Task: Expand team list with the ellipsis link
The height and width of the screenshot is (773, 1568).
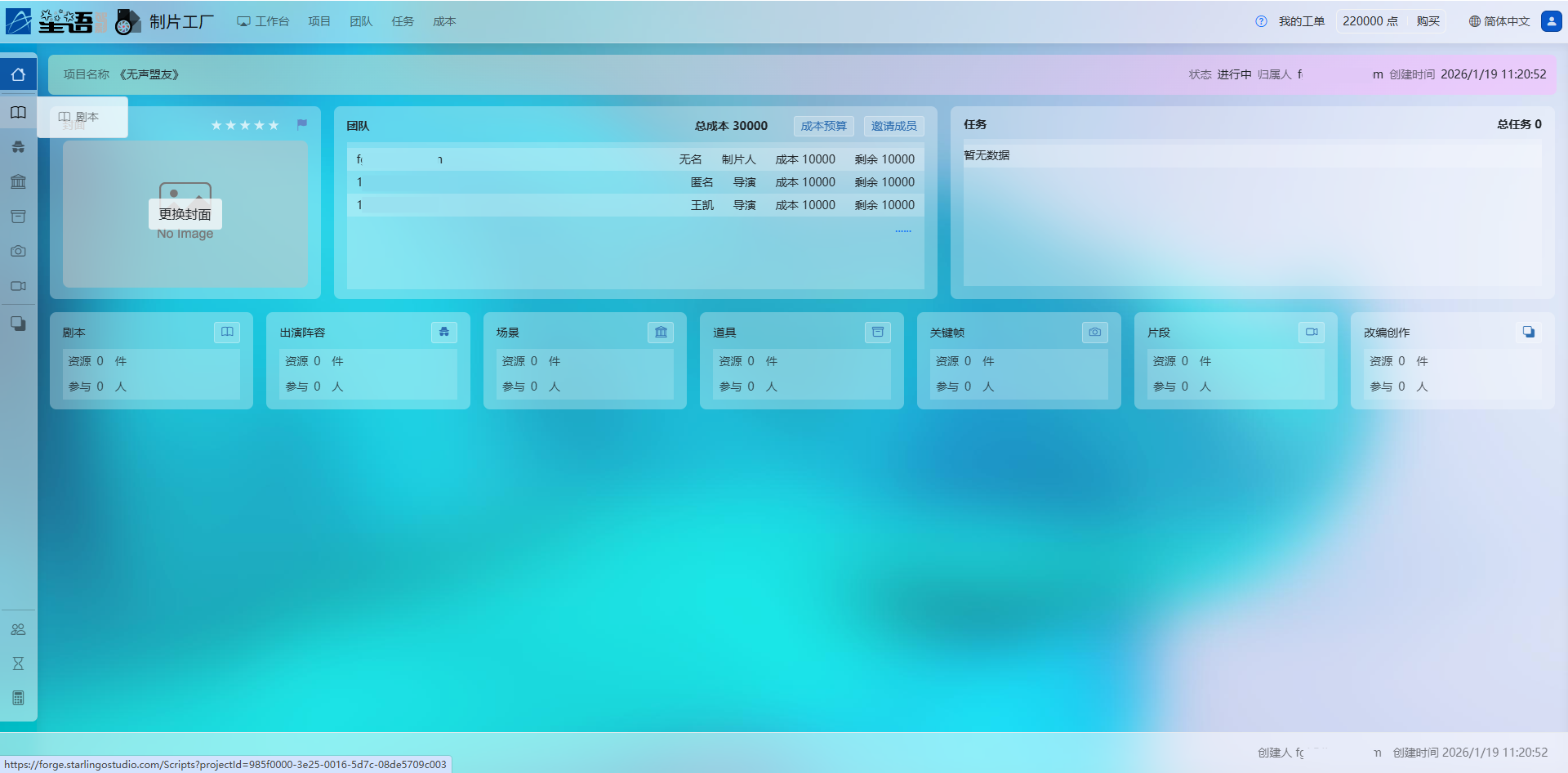Action: pyautogui.click(x=902, y=230)
